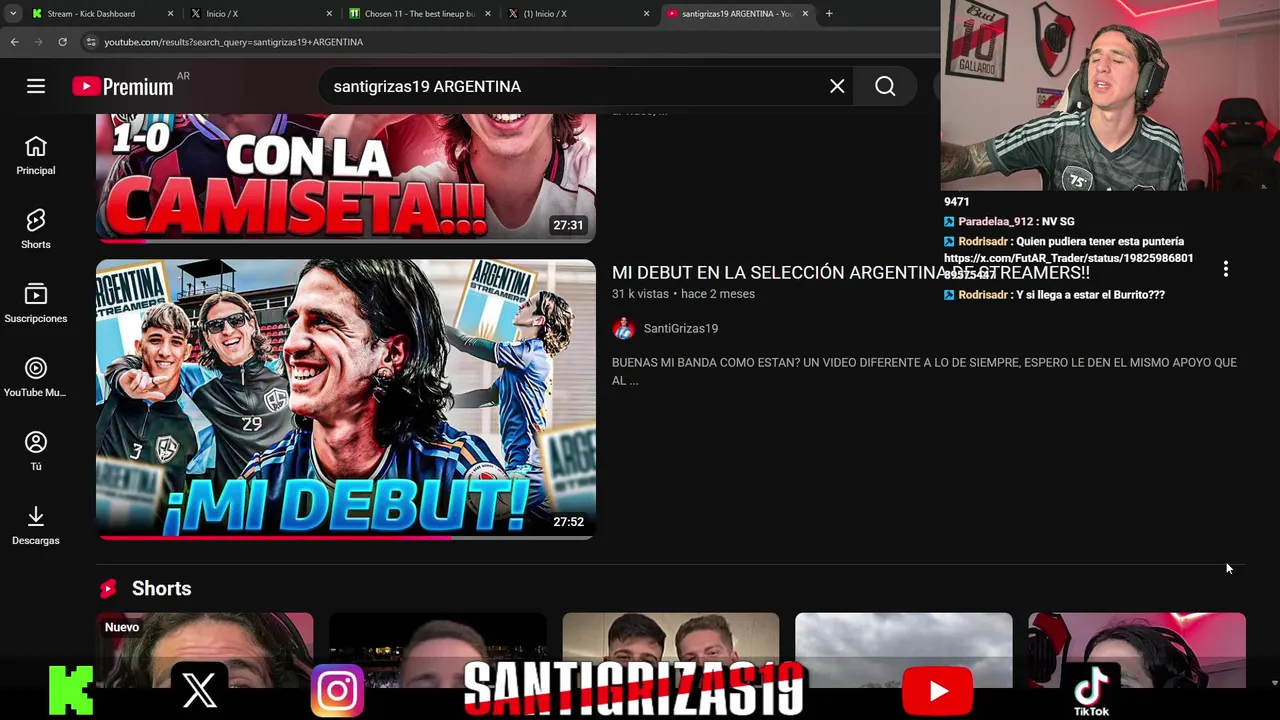Close the Chosen 11 tab

tap(488, 14)
